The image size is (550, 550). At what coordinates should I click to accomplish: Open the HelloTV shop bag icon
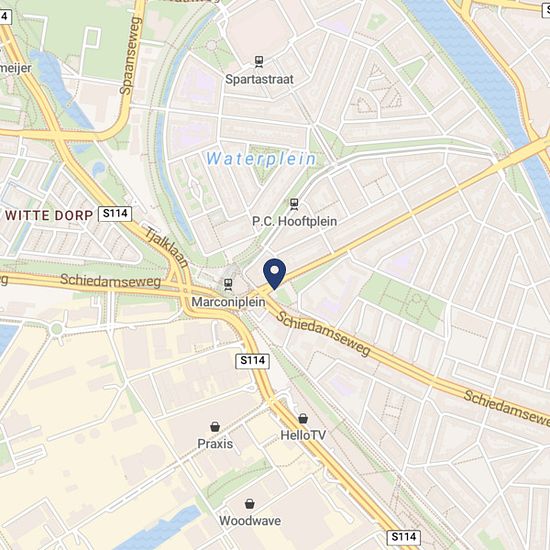coord(303,418)
